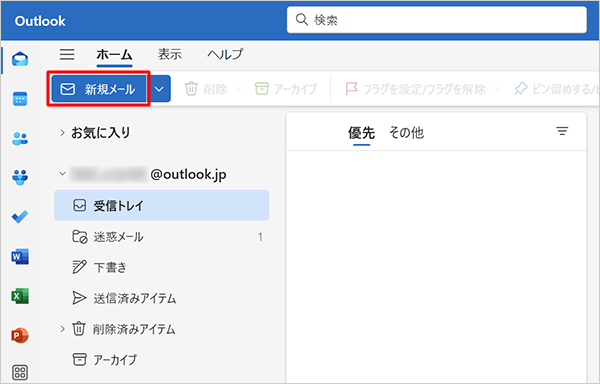The image size is (600, 384).
Task: Click the Outlook title text
Action: point(40,21)
